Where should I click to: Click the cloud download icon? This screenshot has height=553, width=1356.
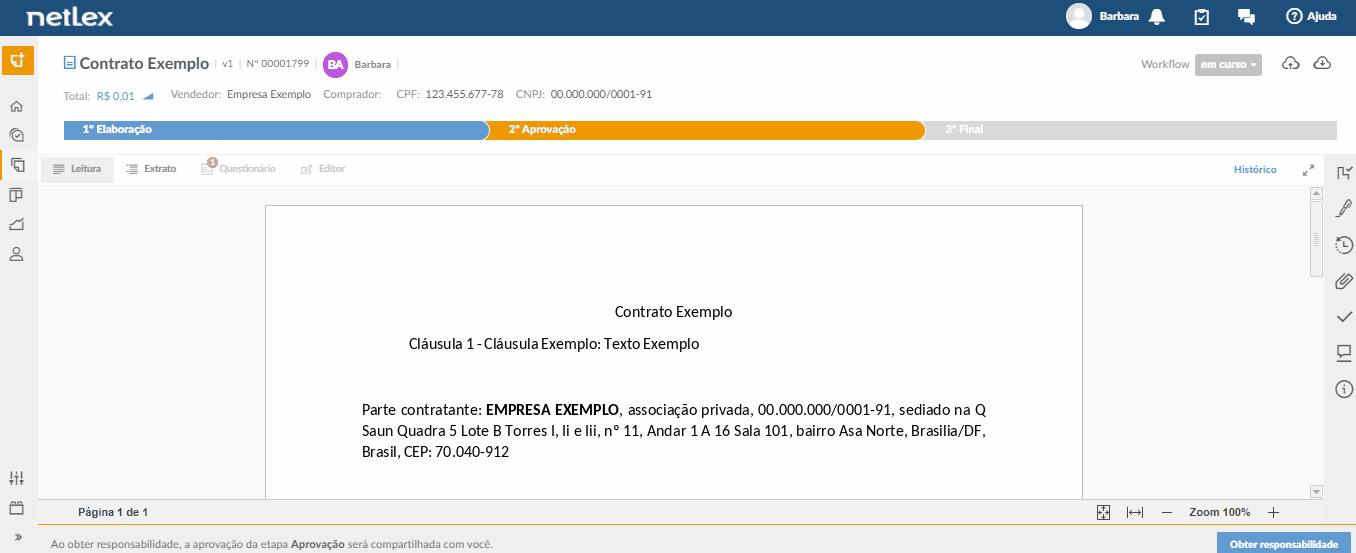pyautogui.click(x=1322, y=64)
